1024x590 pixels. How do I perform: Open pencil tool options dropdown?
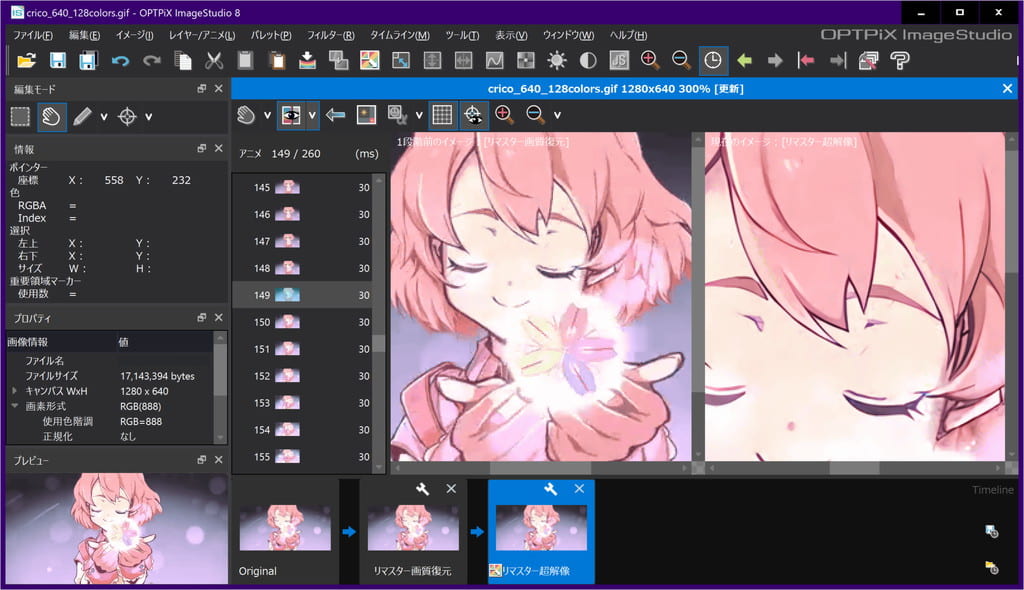(104, 117)
